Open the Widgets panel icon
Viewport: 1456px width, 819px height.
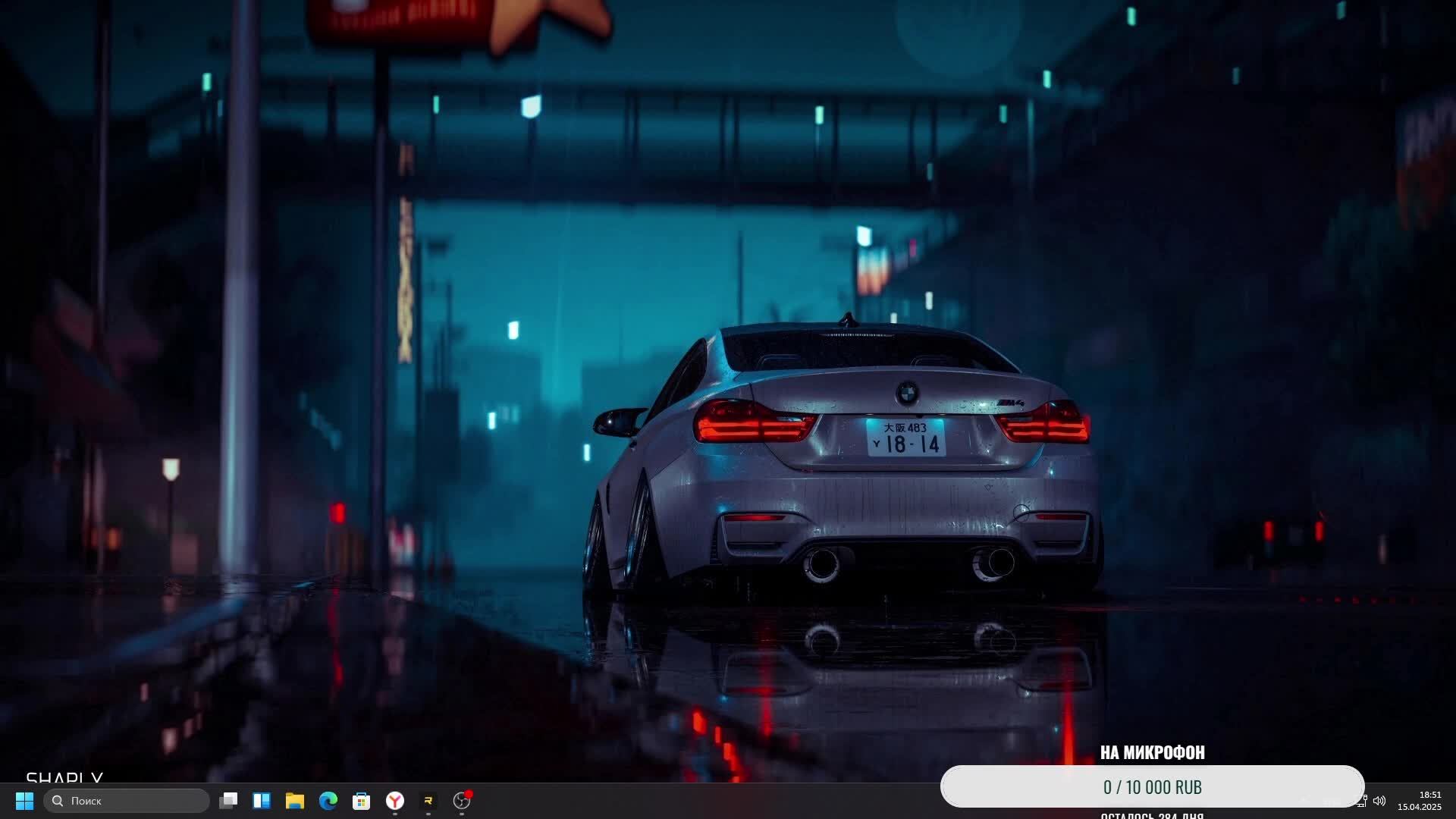coord(262,801)
